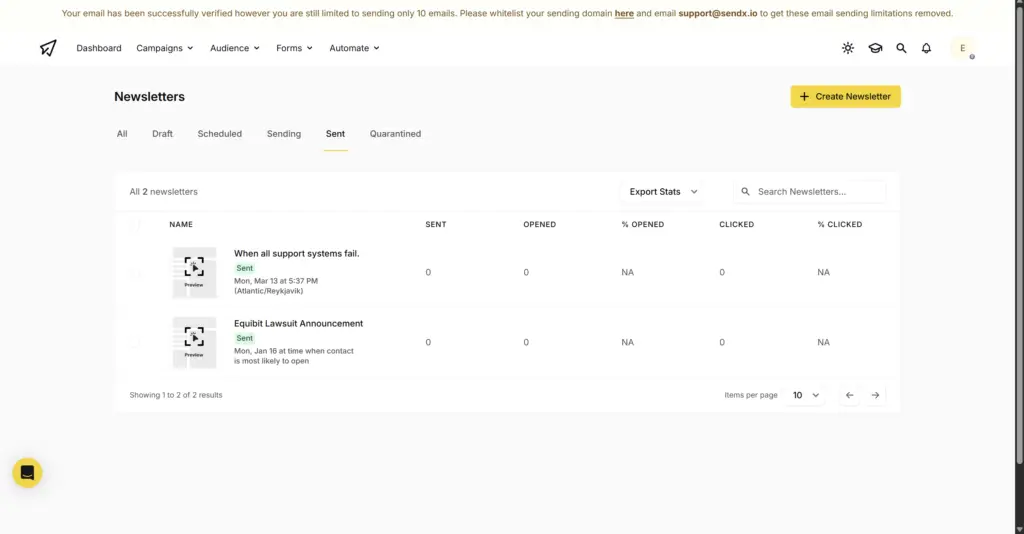This screenshot has width=1024, height=534.
Task: Change items per page from 10
Action: [806, 395]
